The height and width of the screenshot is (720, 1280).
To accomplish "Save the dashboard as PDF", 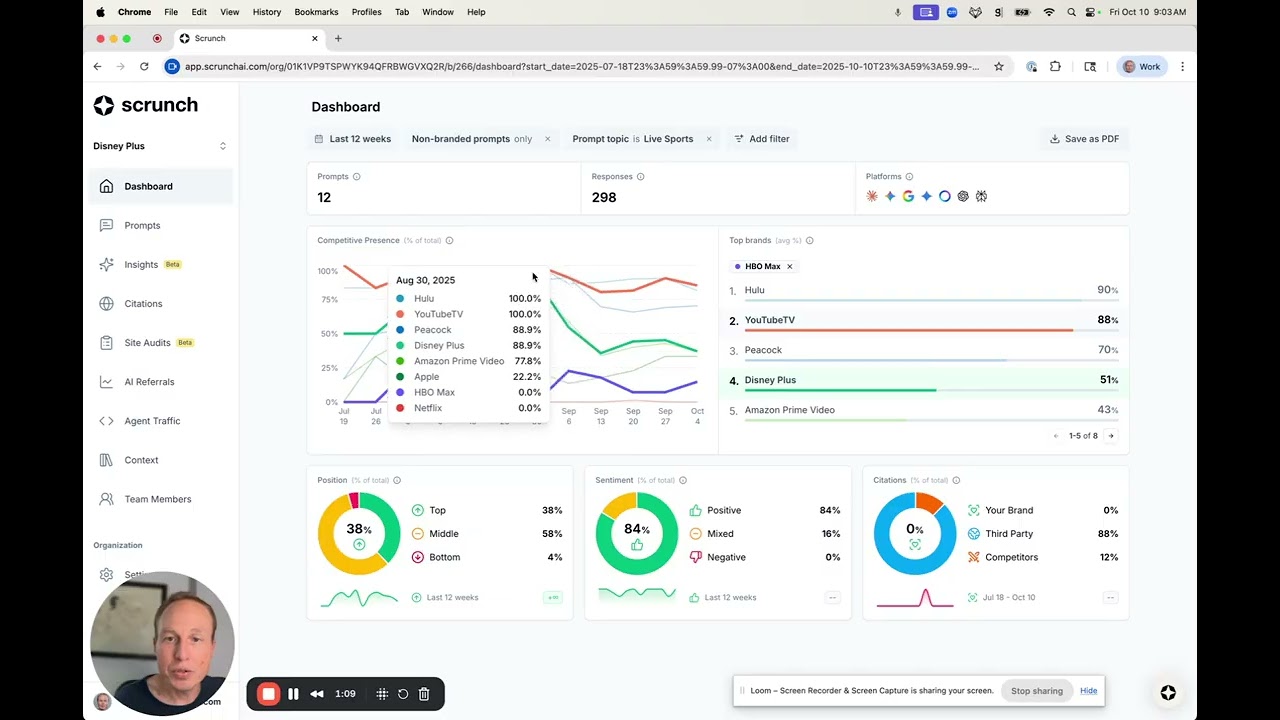I will [1084, 139].
